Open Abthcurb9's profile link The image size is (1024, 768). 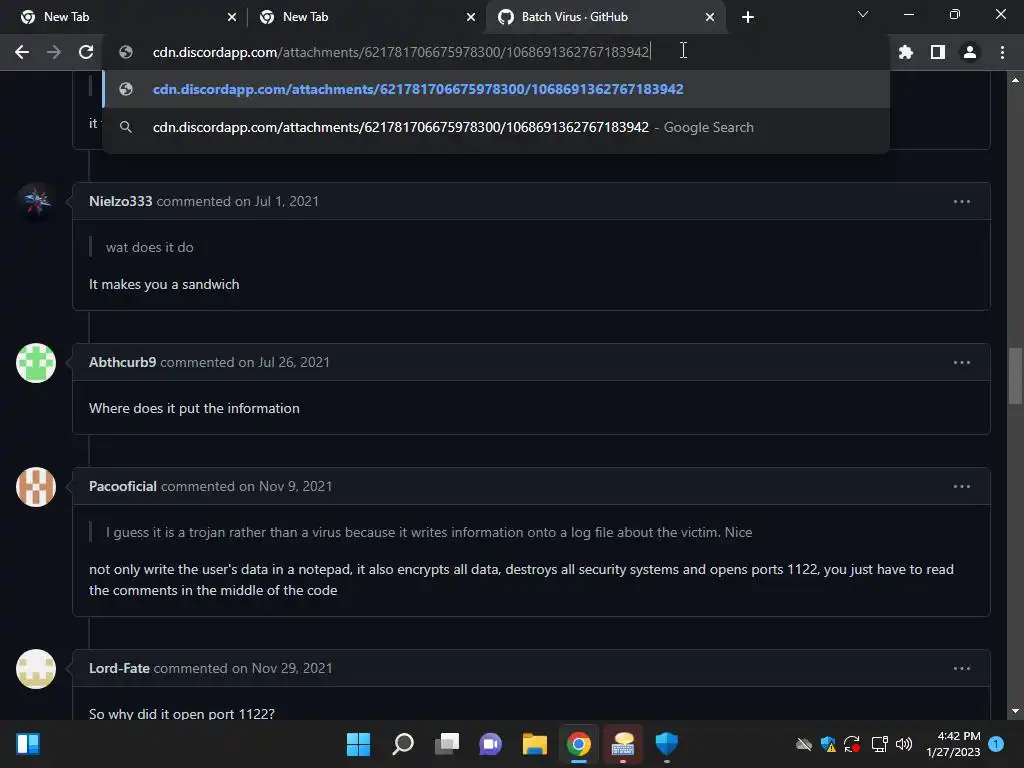[x=122, y=362]
